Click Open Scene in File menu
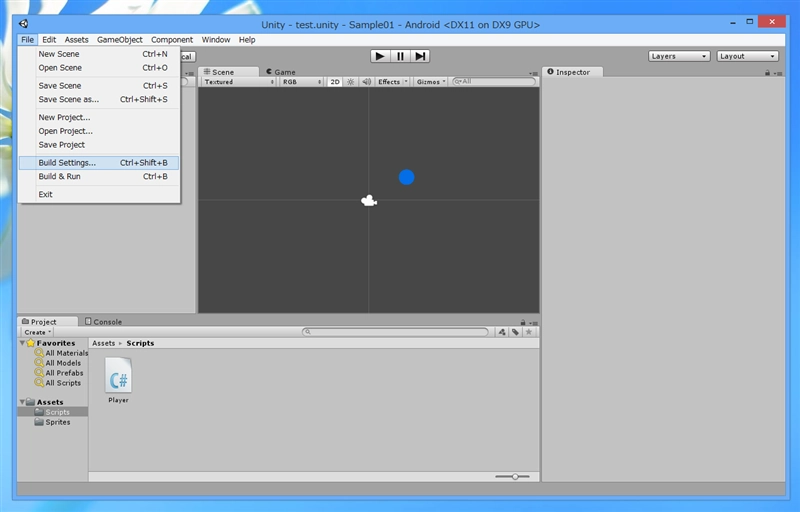This screenshot has width=800, height=512. click(99, 68)
